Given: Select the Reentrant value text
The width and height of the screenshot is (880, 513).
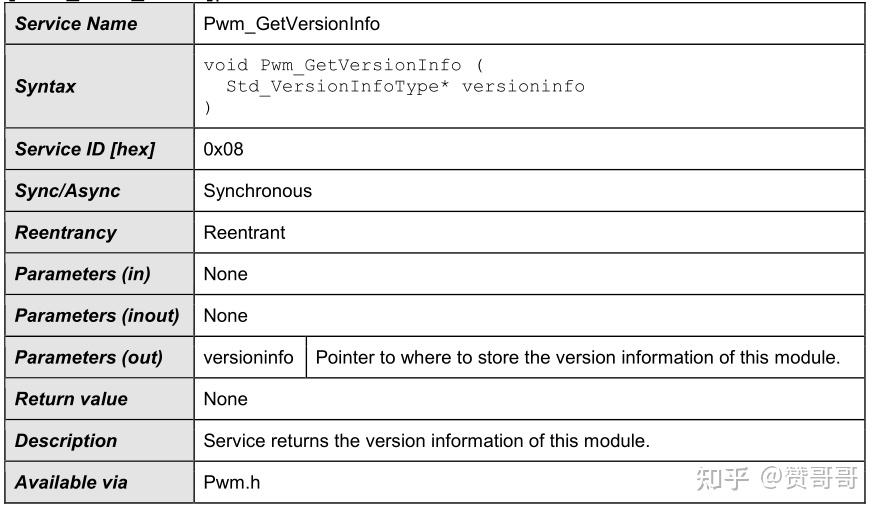Looking at the screenshot, I should (x=244, y=232).
